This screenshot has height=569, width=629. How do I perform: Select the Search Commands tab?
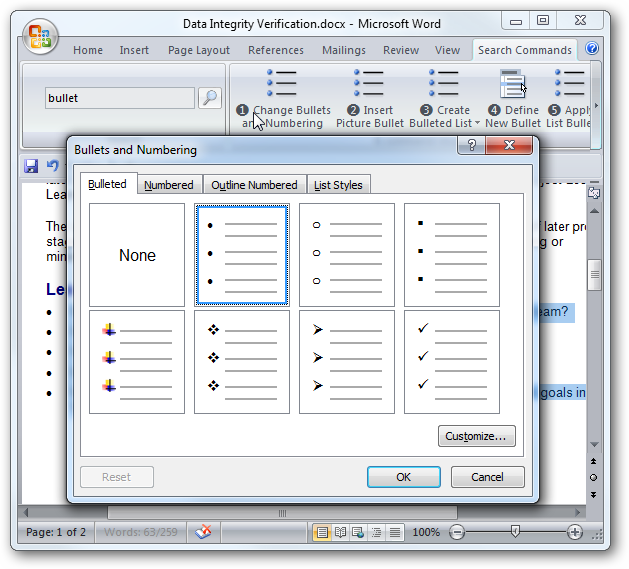click(525, 50)
